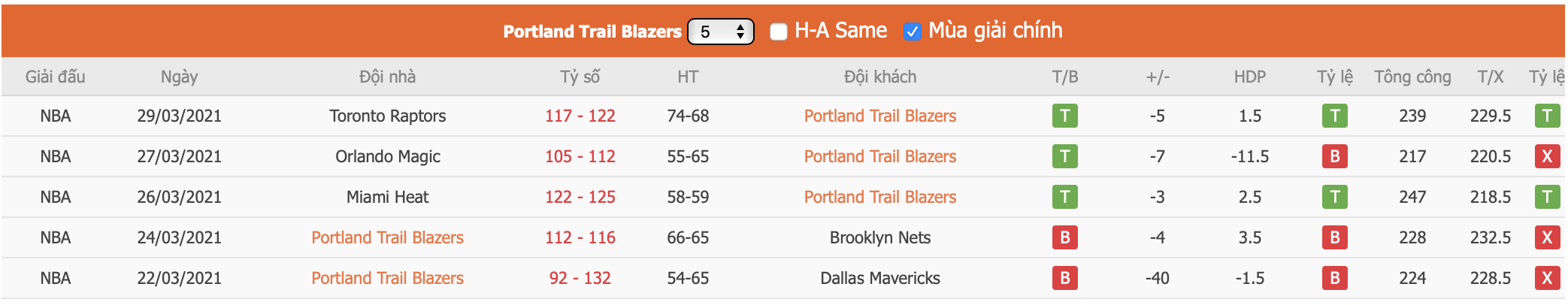1568x305 pixels.
Task: Open the match count dropdown showing 5
Action: 720,32
